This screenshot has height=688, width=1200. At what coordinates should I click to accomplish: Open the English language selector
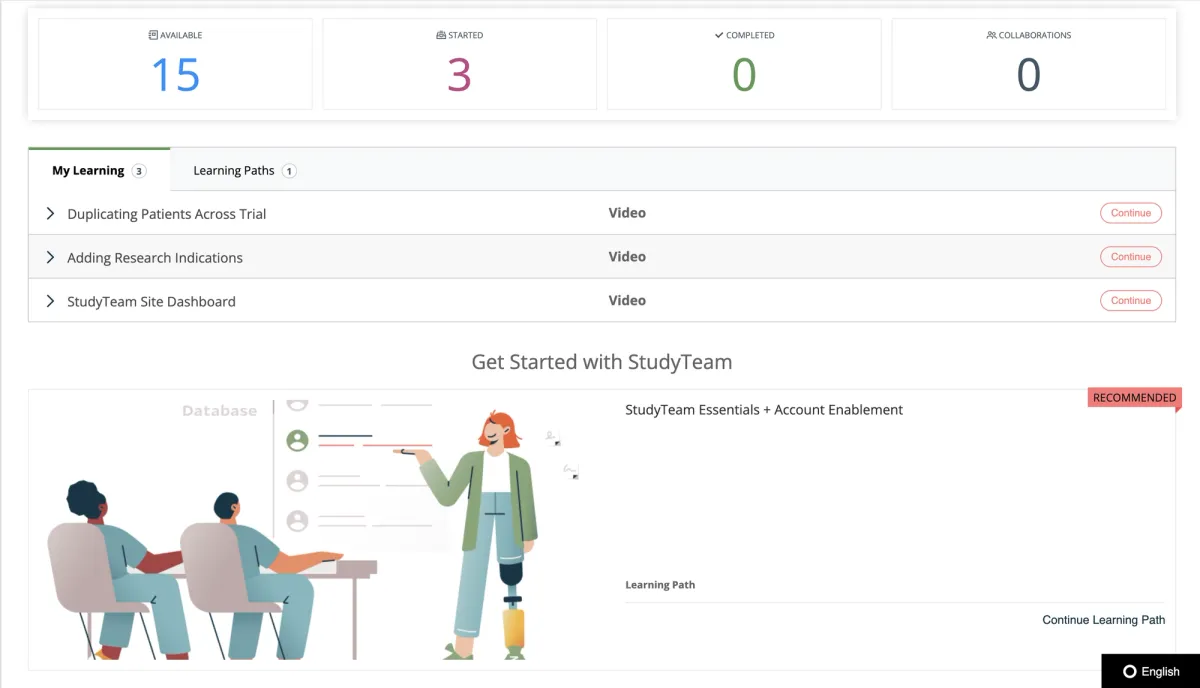click(1150, 672)
